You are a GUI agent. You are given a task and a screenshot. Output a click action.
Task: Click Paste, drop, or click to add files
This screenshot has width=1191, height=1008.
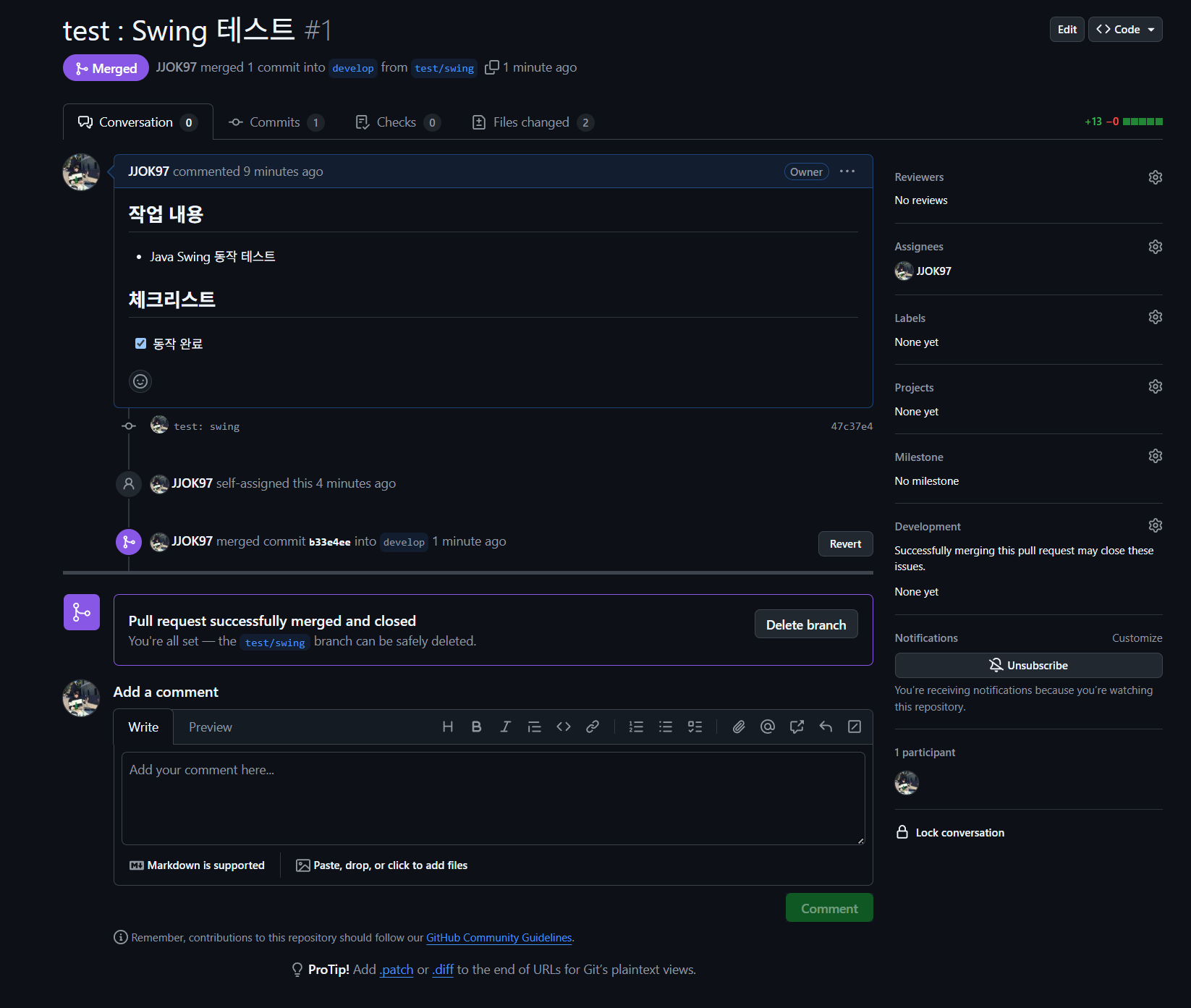click(381, 865)
